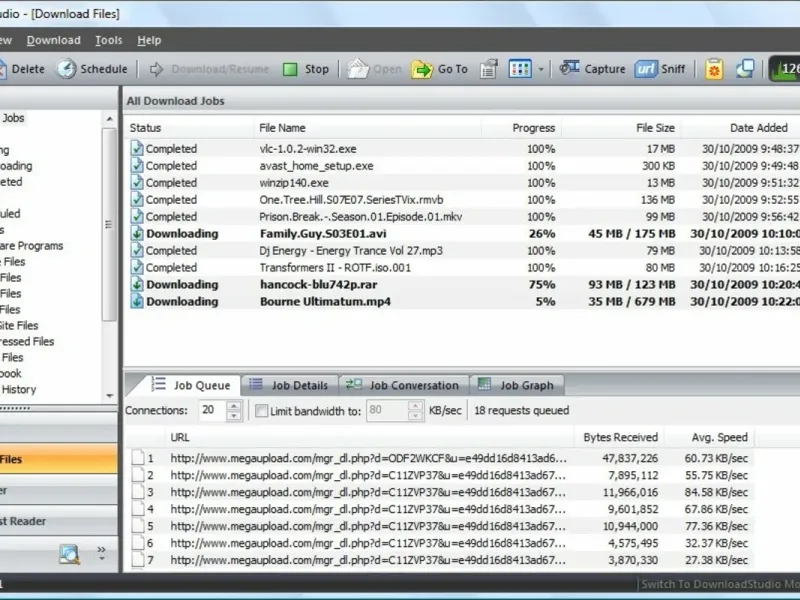Select the Prison.Break Season 01 mkv row

tap(462, 217)
